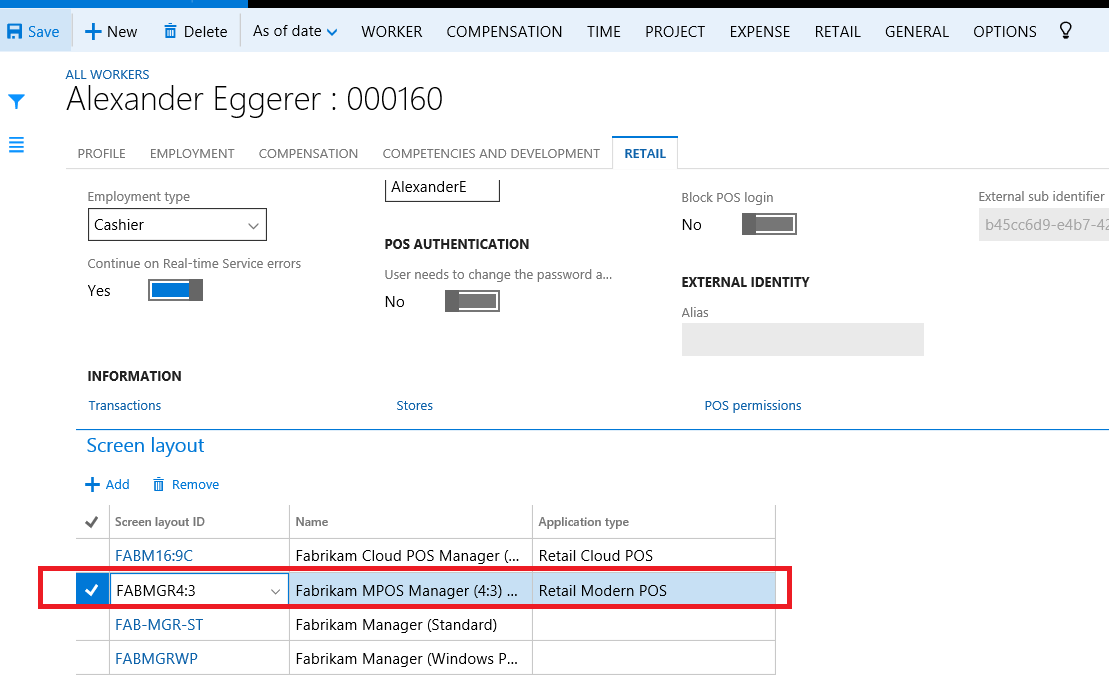
Task: Click the Name column header
Action: [x=312, y=522]
